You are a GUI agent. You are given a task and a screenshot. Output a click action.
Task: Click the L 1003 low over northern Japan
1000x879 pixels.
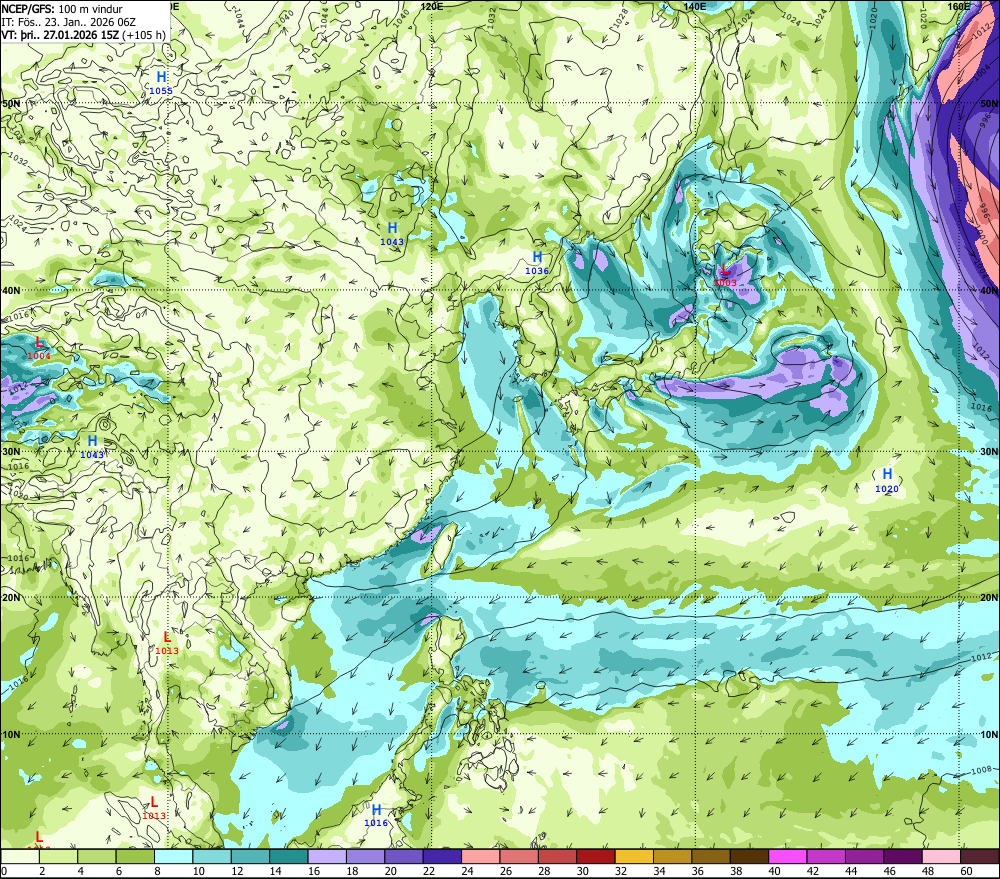[724, 276]
